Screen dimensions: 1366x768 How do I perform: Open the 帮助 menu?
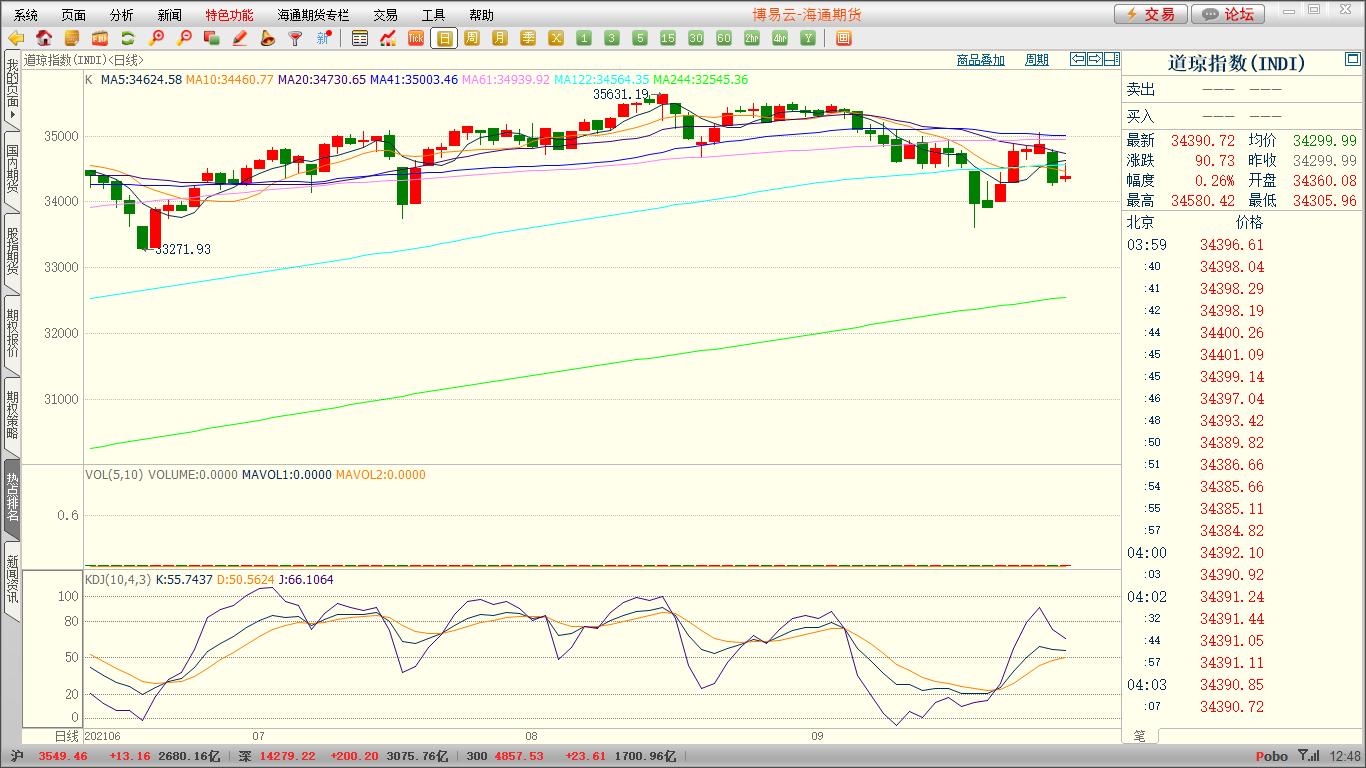[482, 15]
